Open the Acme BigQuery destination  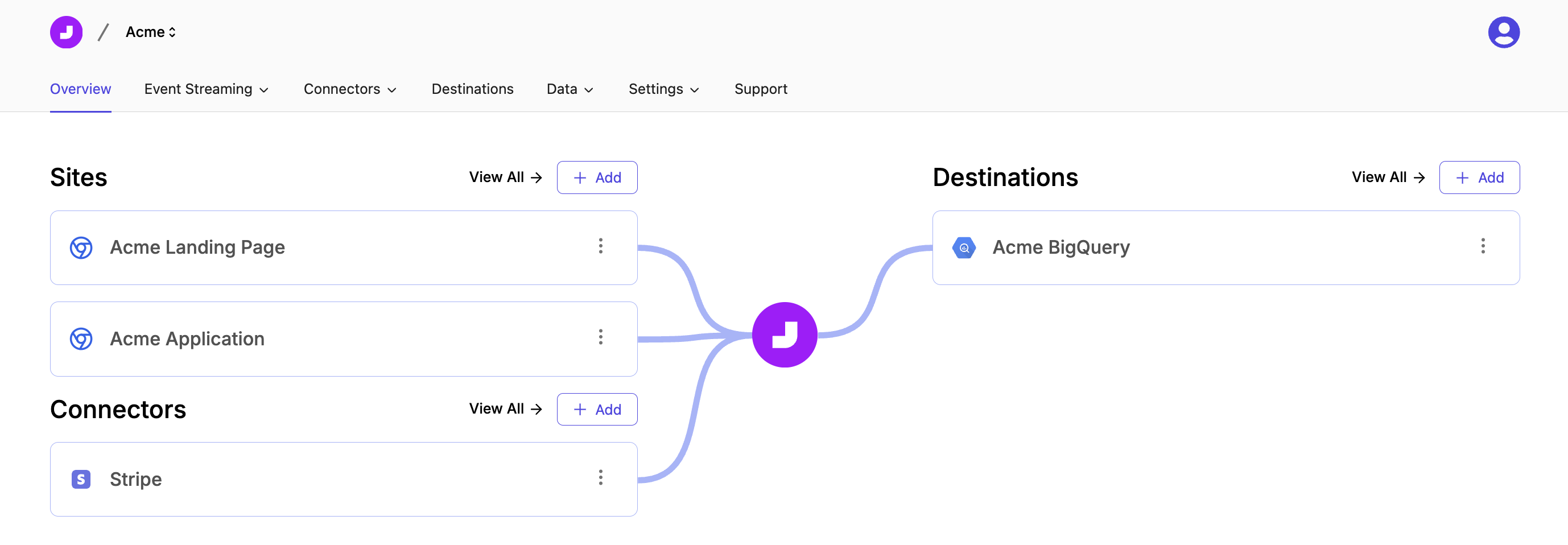tap(1226, 248)
